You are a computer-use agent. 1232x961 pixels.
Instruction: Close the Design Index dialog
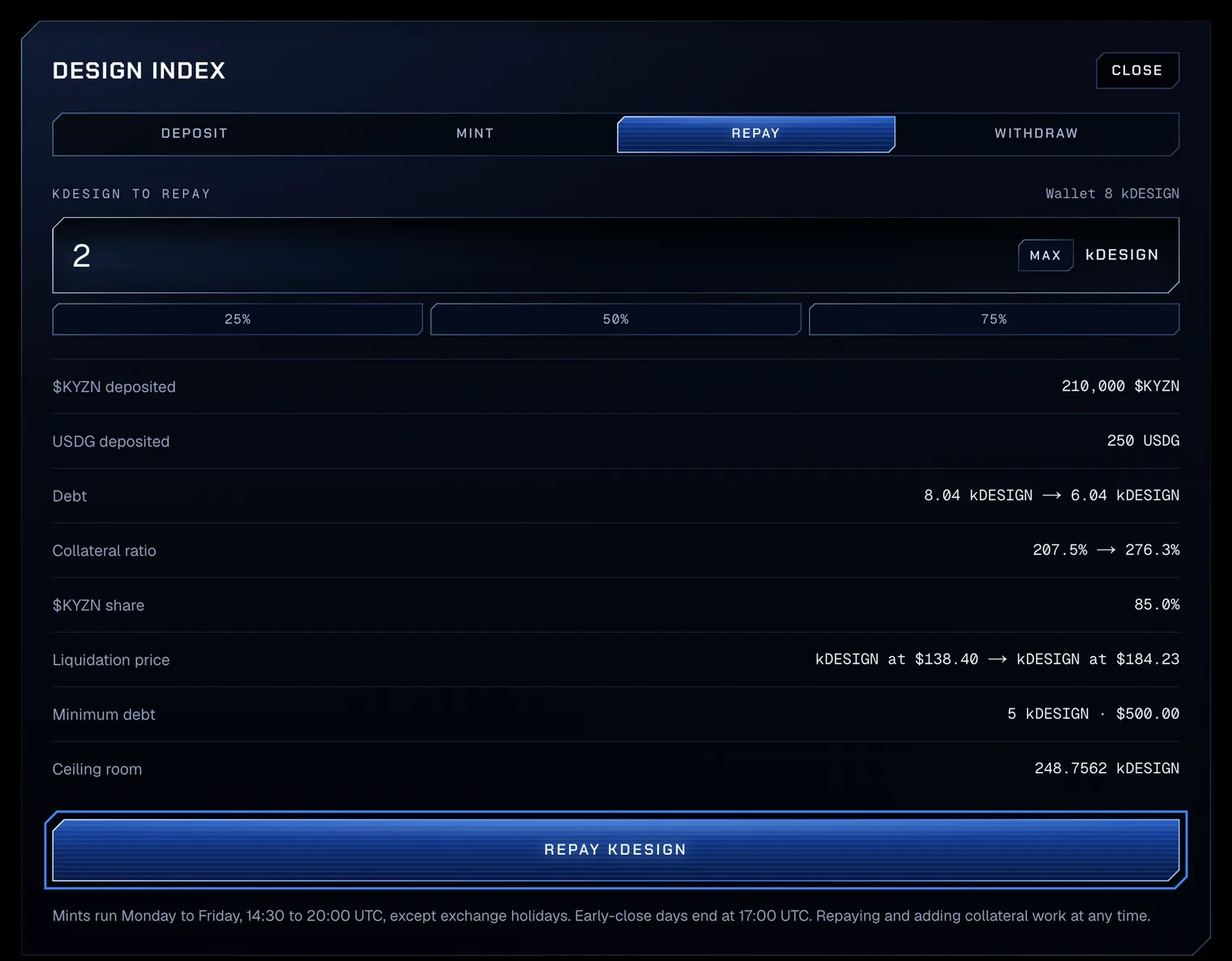1137,70
